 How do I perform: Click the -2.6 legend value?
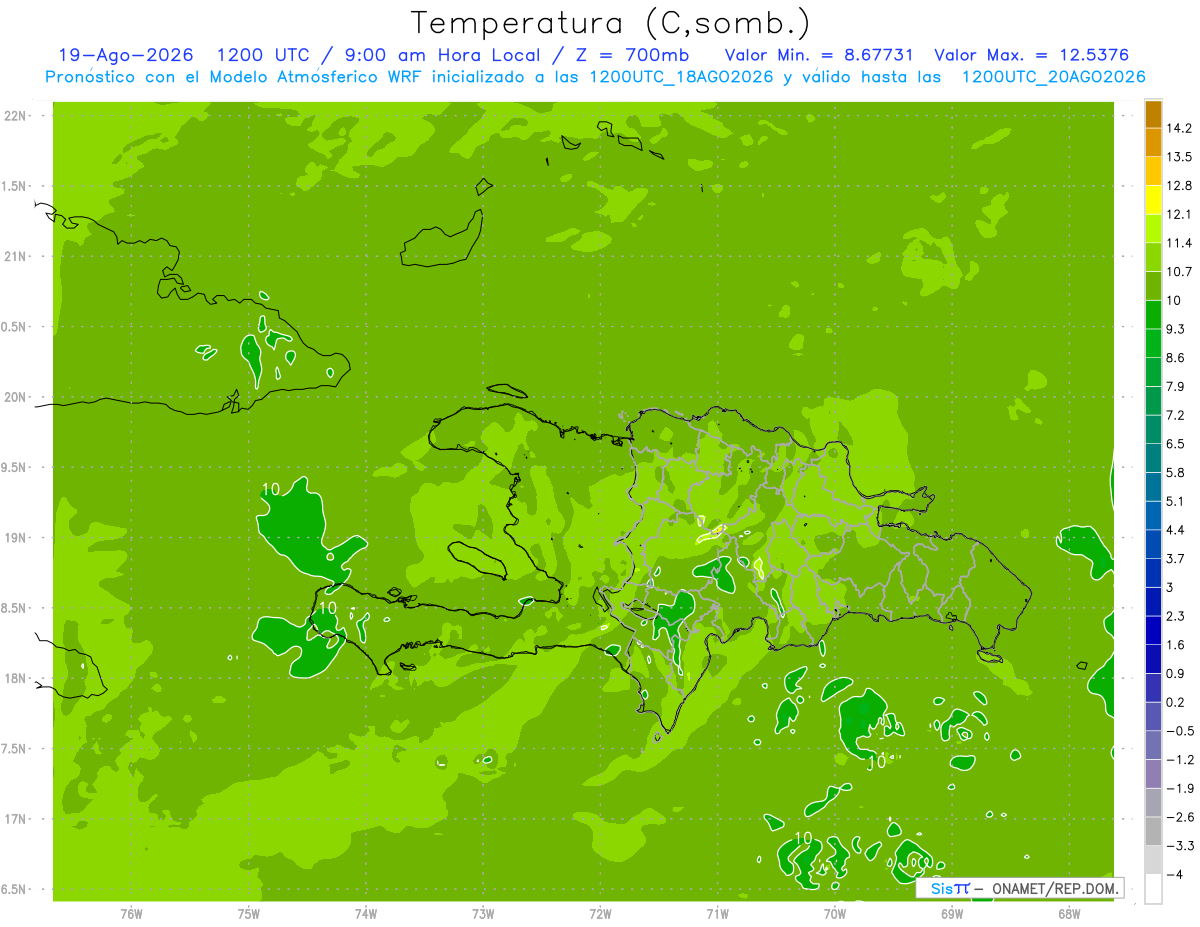pyautogui.click(x=1181, y=817)
